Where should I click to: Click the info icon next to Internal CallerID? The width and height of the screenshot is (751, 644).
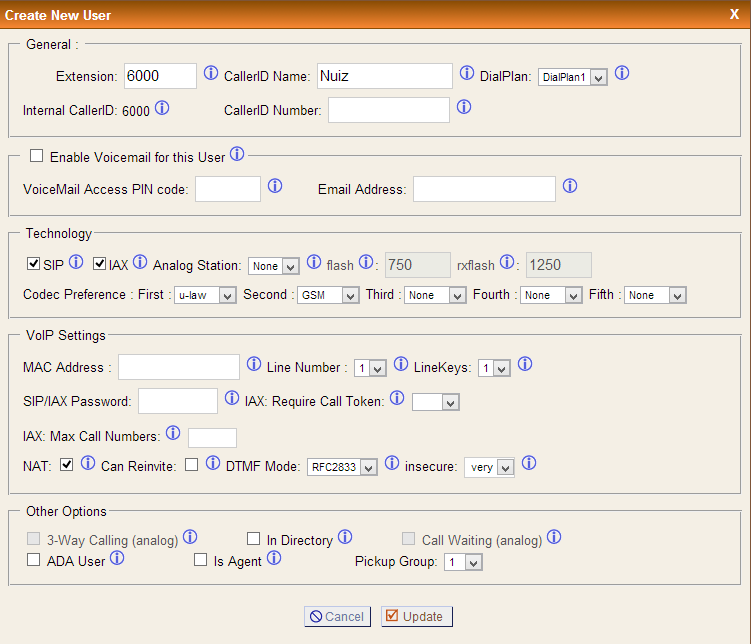click(162, 108)
